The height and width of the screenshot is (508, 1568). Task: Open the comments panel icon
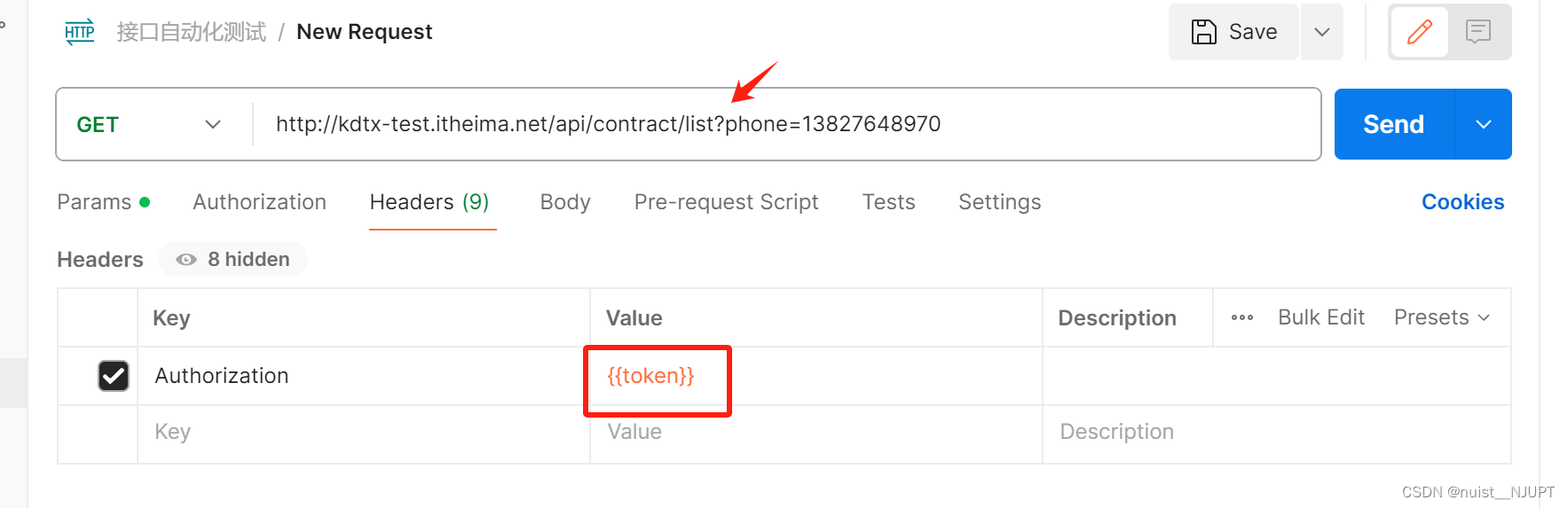point(1478,32)
